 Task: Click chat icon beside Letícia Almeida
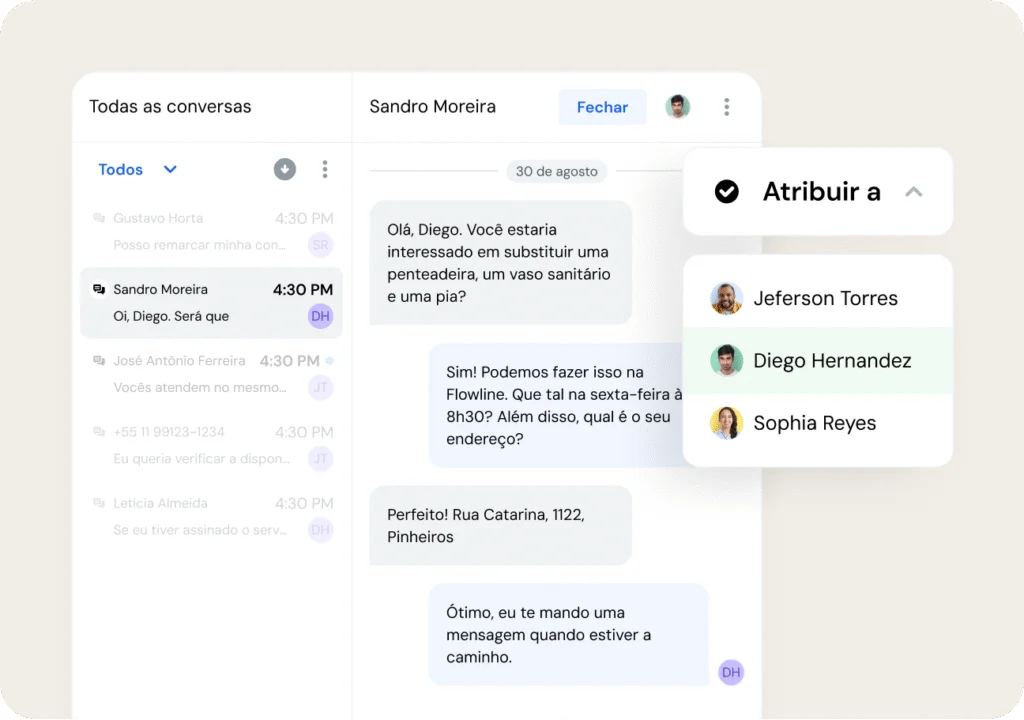[x=99, y=502]
